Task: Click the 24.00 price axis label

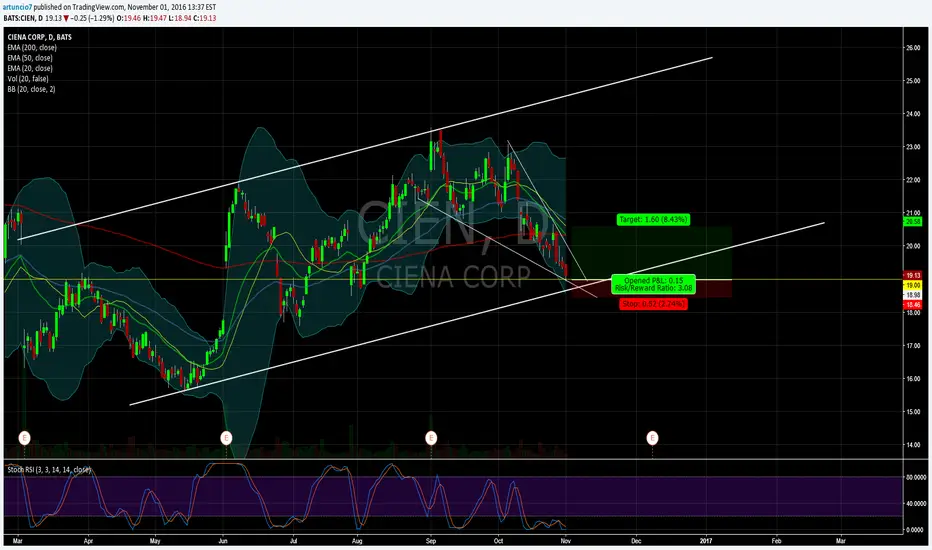Action: pos(912,114)
